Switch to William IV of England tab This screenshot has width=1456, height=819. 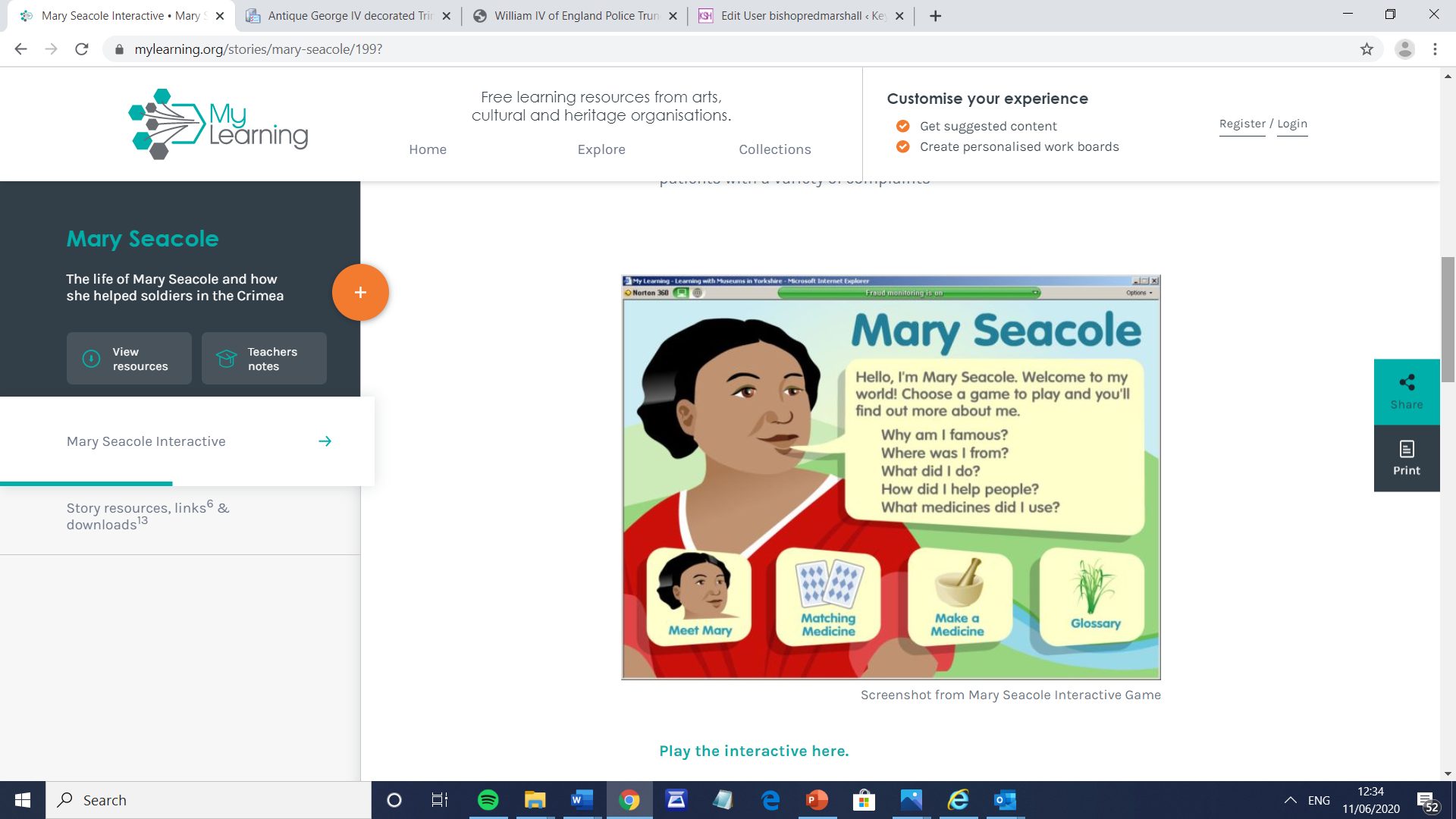pyautogui.click(x=575, y=16)
